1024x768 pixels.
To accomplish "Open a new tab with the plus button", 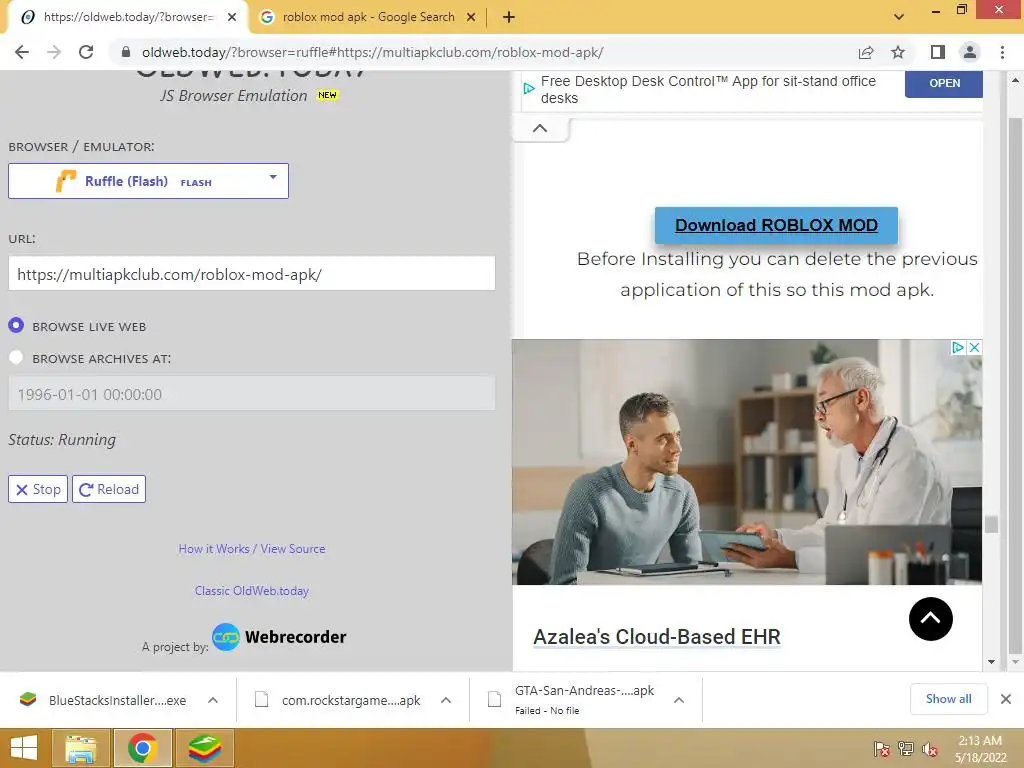I will click(x=509, y=17).
